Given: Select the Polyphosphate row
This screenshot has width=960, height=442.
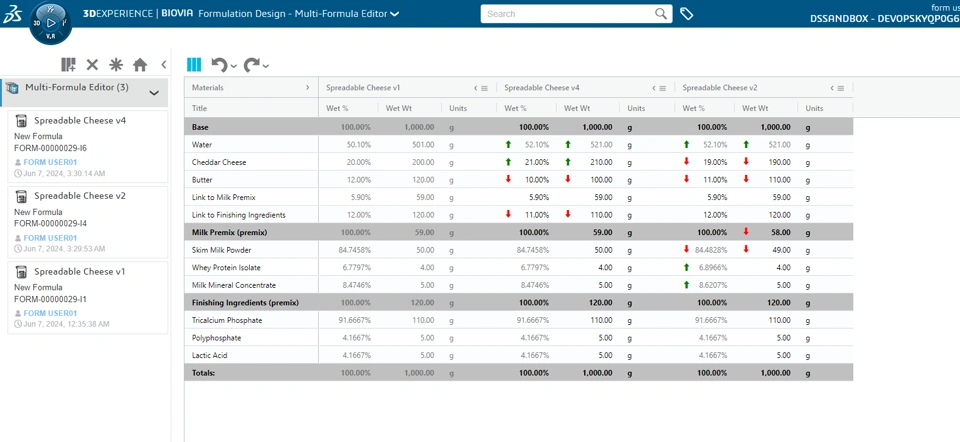Looking at the screenshot, I should [x=519, y=338].
